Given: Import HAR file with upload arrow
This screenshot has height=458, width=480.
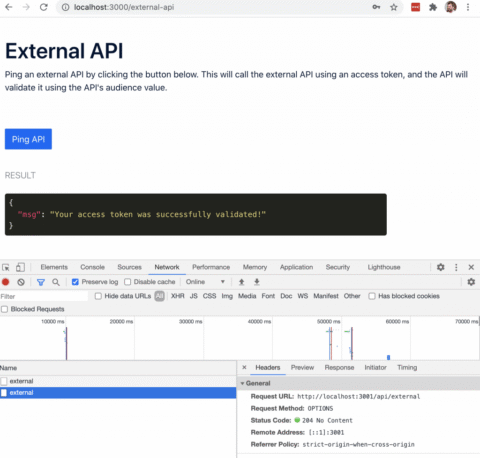Looking at the screenshot, I should point(242,282).
